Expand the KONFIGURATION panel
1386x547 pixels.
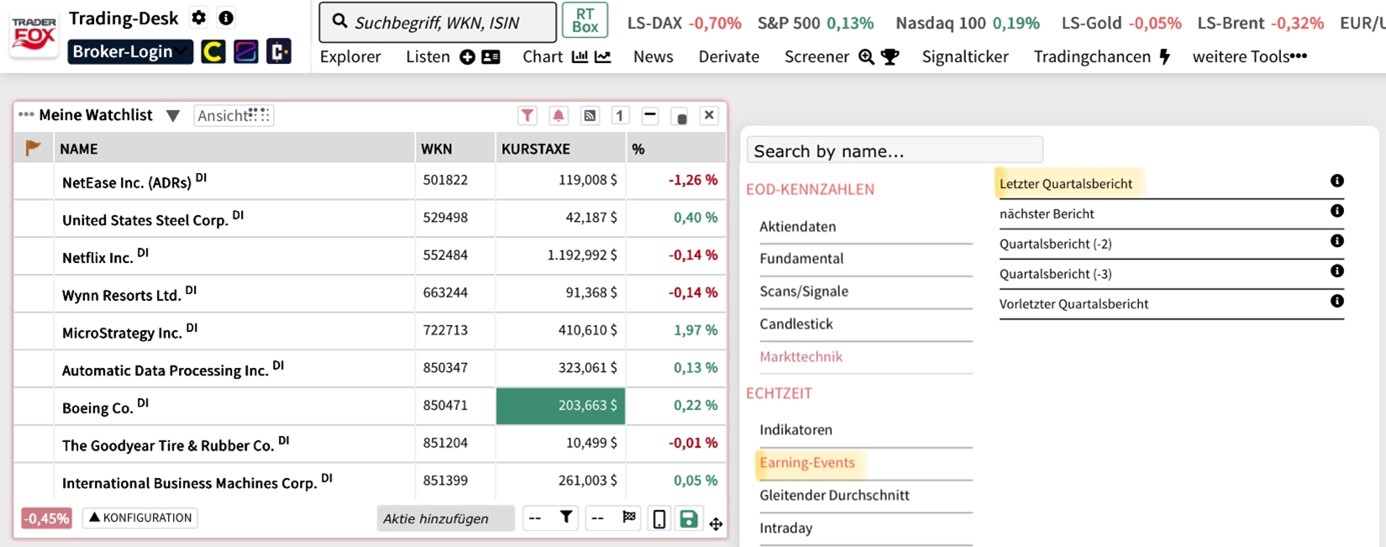139,518
